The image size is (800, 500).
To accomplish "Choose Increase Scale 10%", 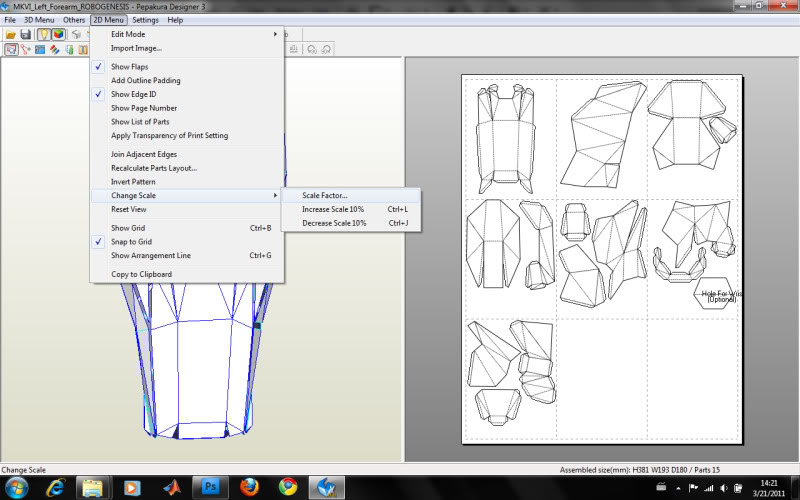I will pos(333,209).
